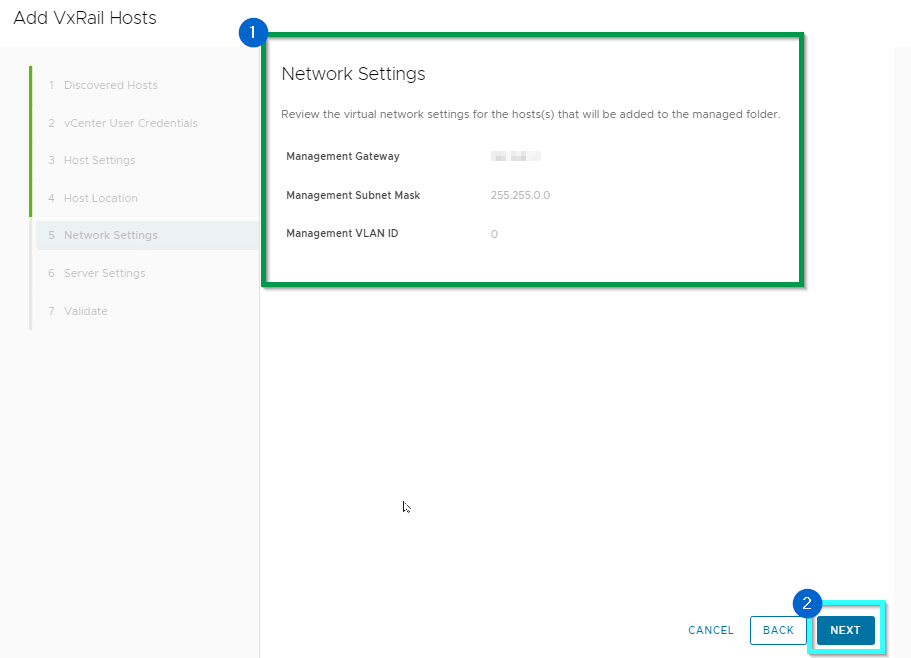Image resolution: width=911 pixels, height=658 pixels.
Task: Click the NEXT button
Action: [x=845, y=630]
